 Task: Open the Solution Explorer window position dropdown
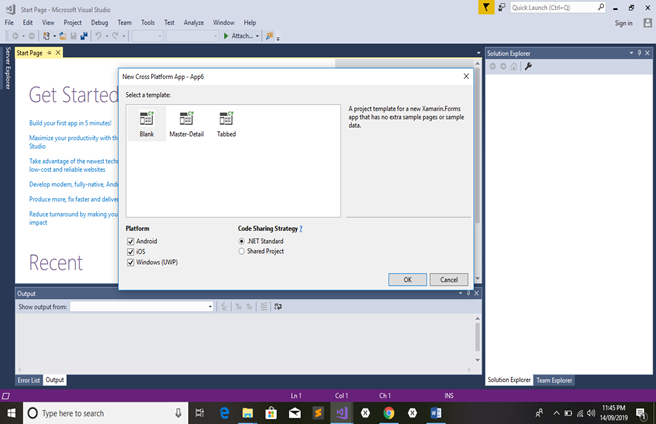click(631, 53)
